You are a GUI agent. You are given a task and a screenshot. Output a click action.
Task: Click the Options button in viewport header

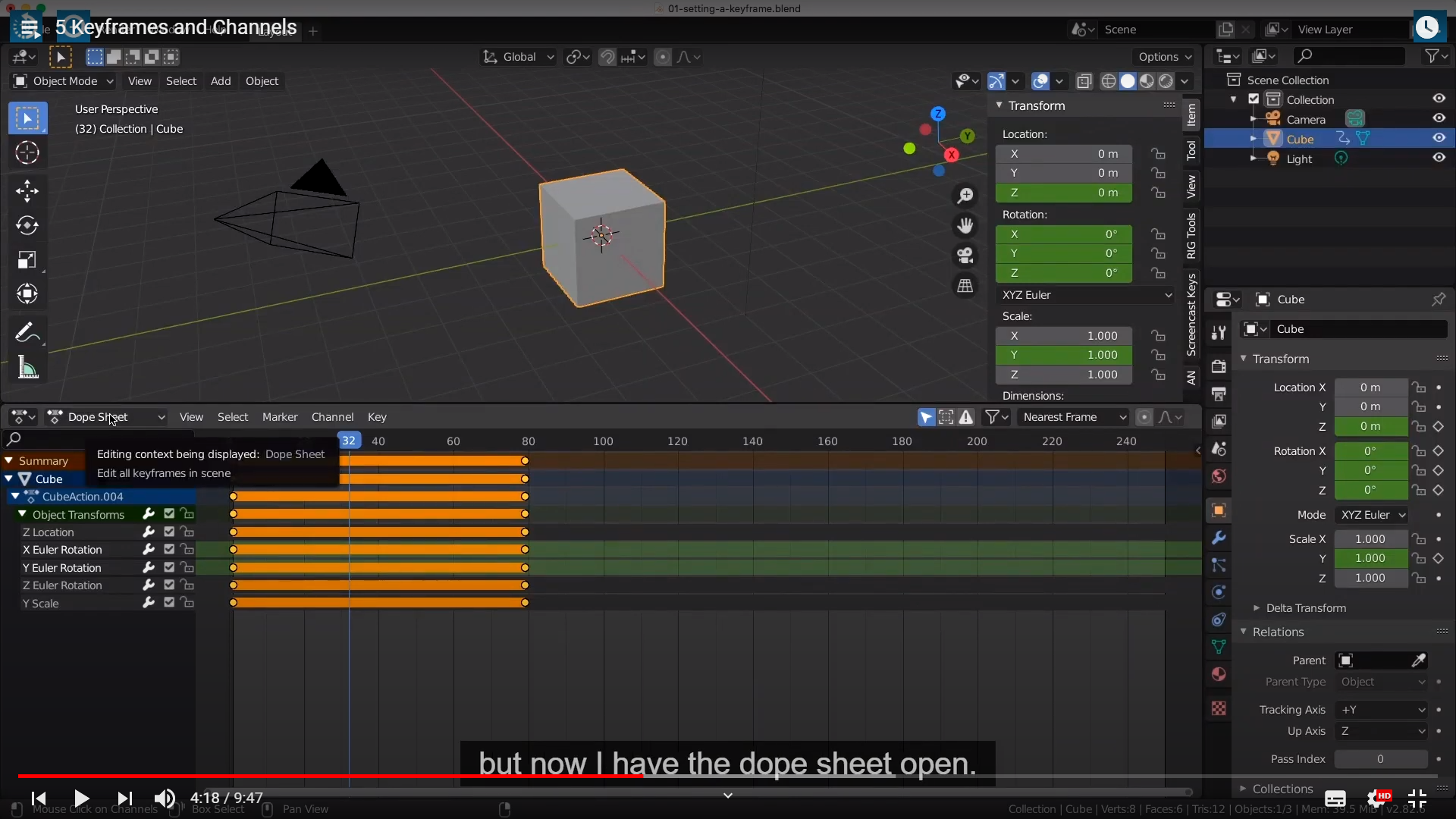coord(1164,57)
